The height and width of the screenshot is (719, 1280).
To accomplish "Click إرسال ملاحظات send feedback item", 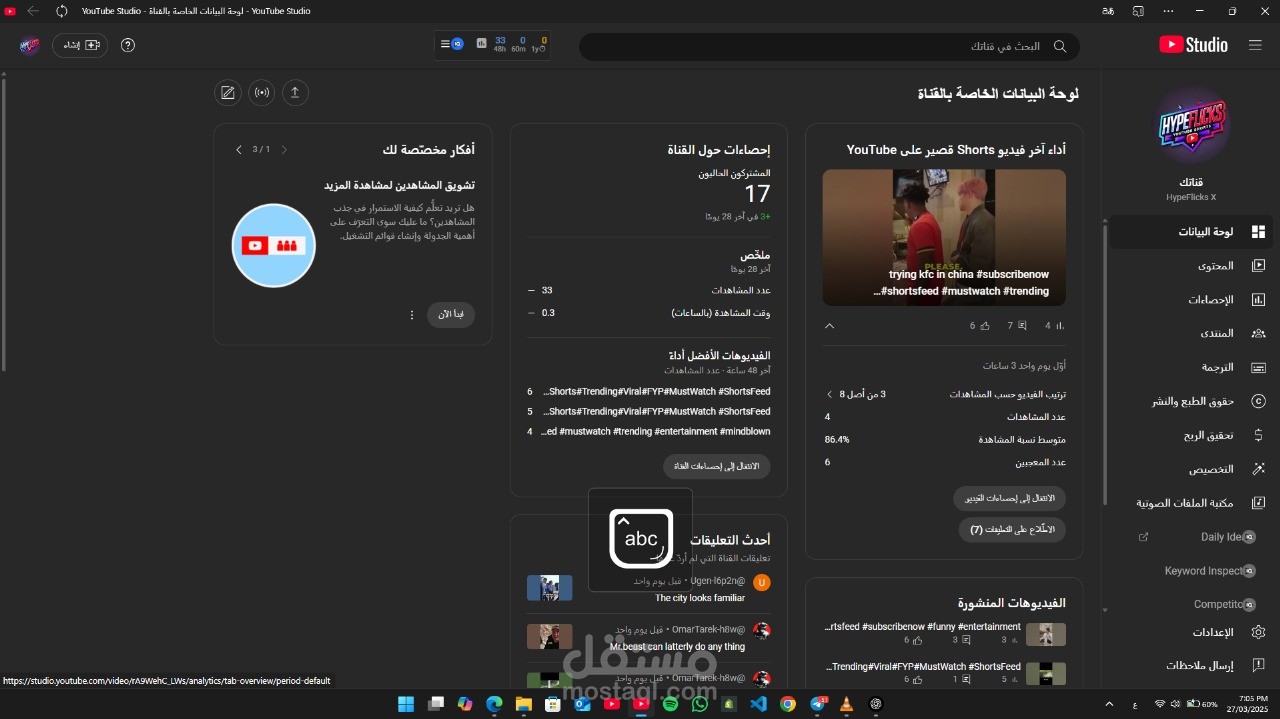I will point(1190,665).
